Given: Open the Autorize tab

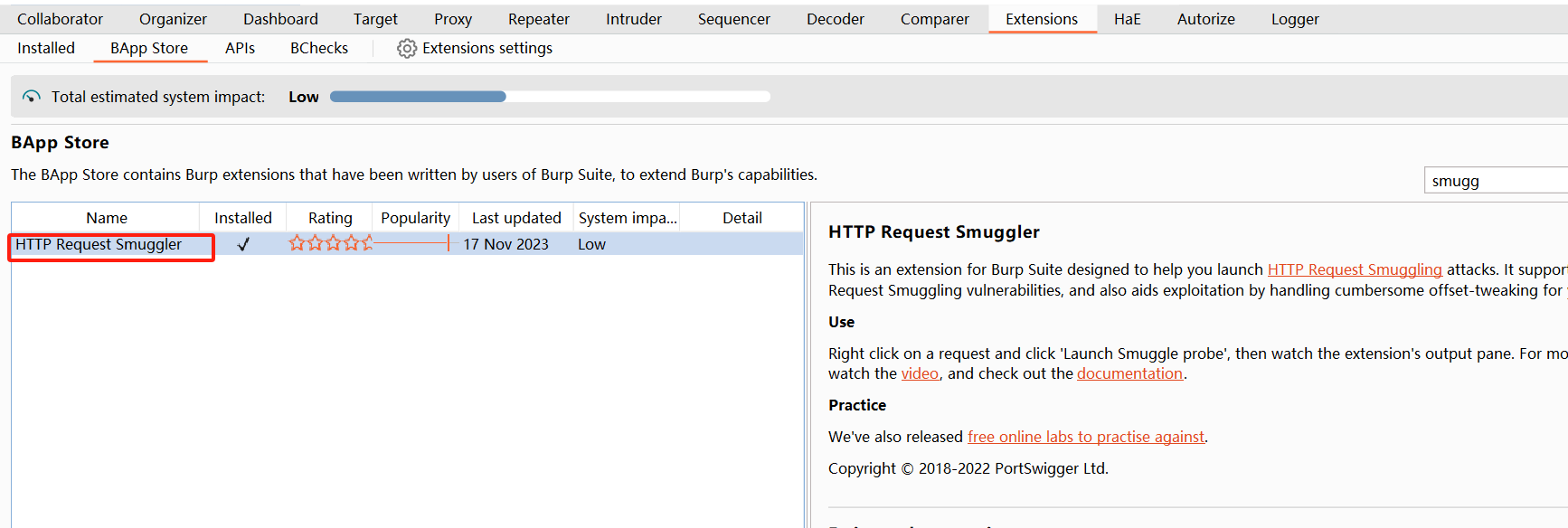Looking at the screenshot, I should [x=1206, y=19].
